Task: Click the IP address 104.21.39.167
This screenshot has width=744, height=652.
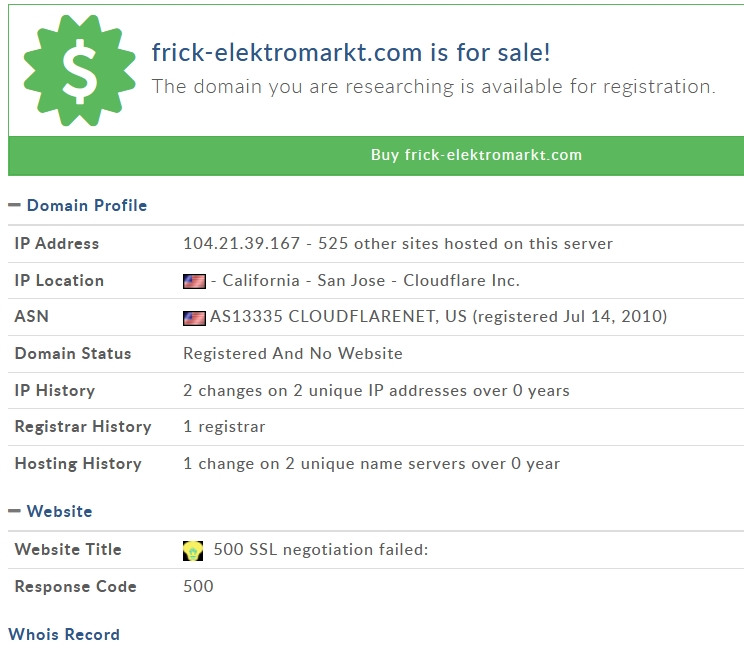Action: 242,243
